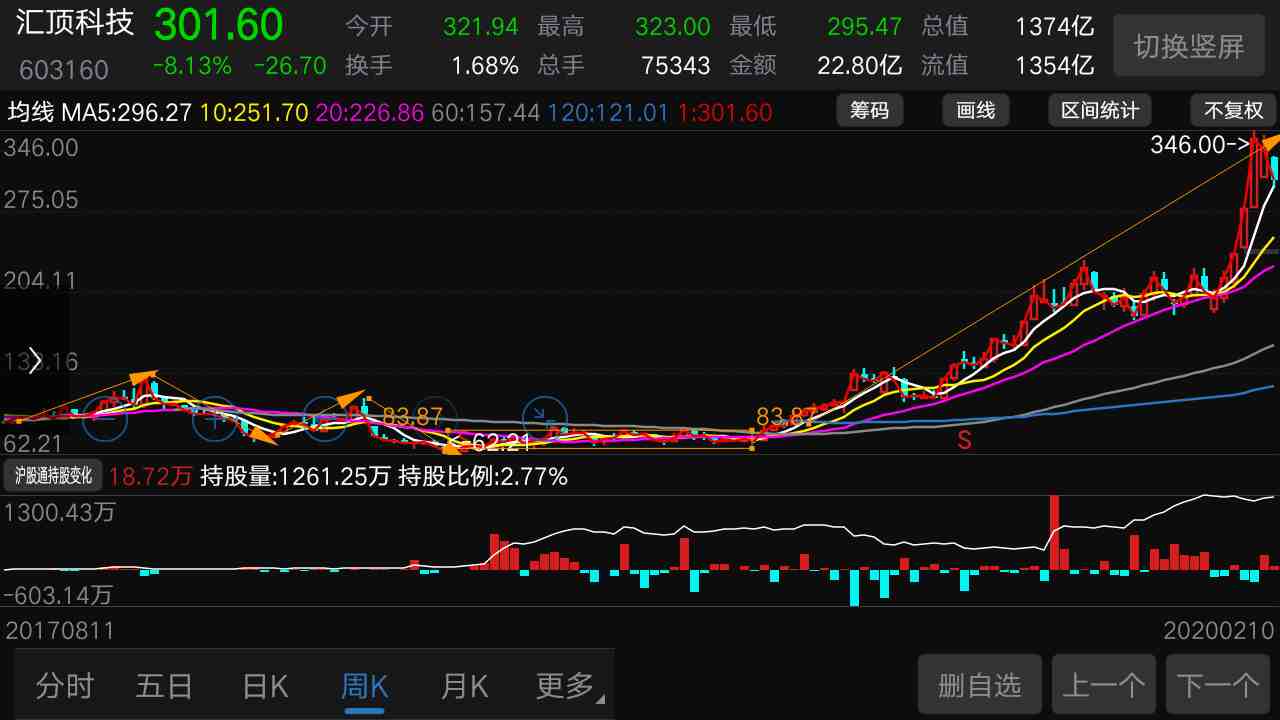Click the 120:121.01 moving average value
1280x720 pixels.
608,112
